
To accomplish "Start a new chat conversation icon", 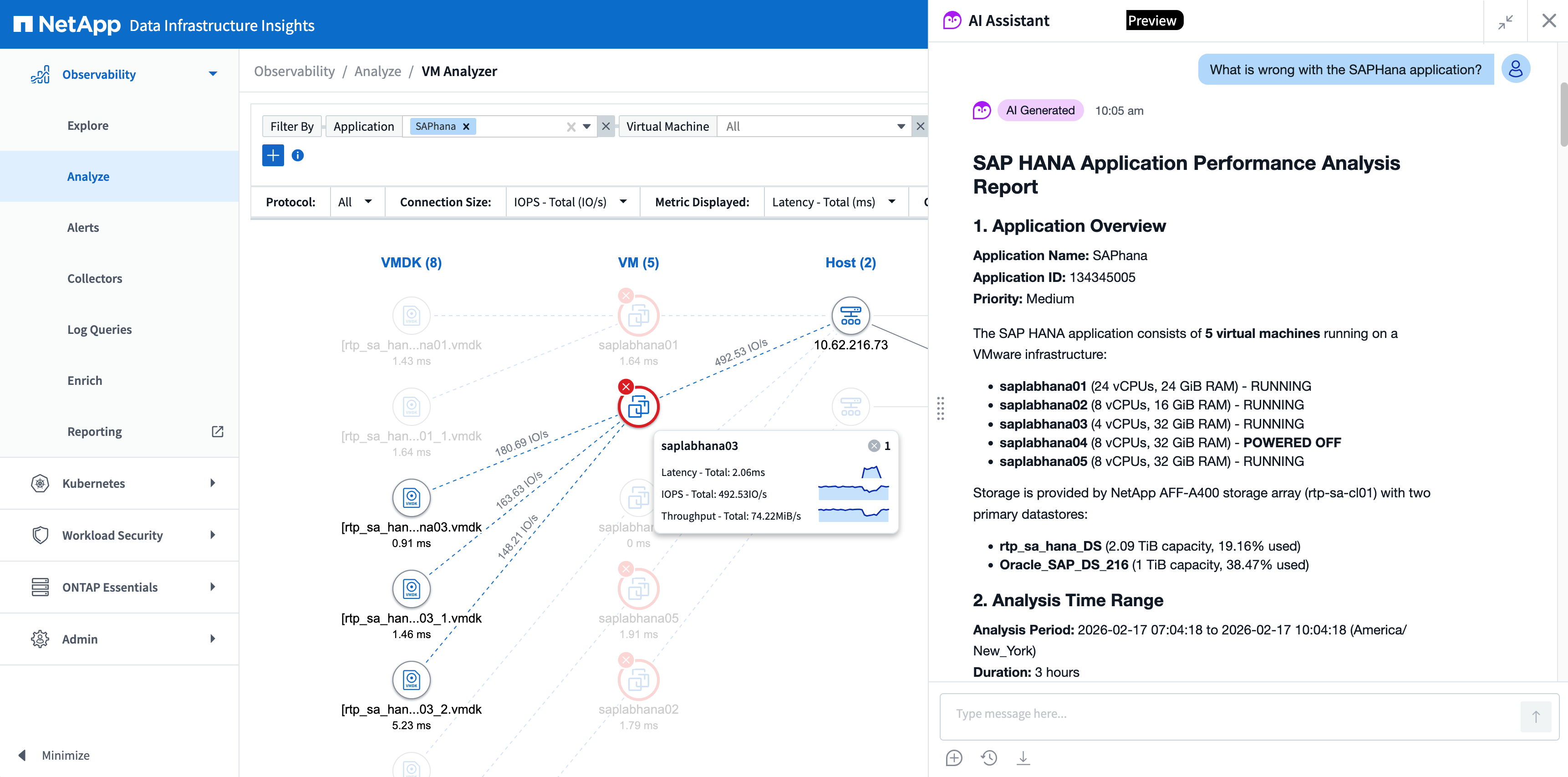I will 954,757.
